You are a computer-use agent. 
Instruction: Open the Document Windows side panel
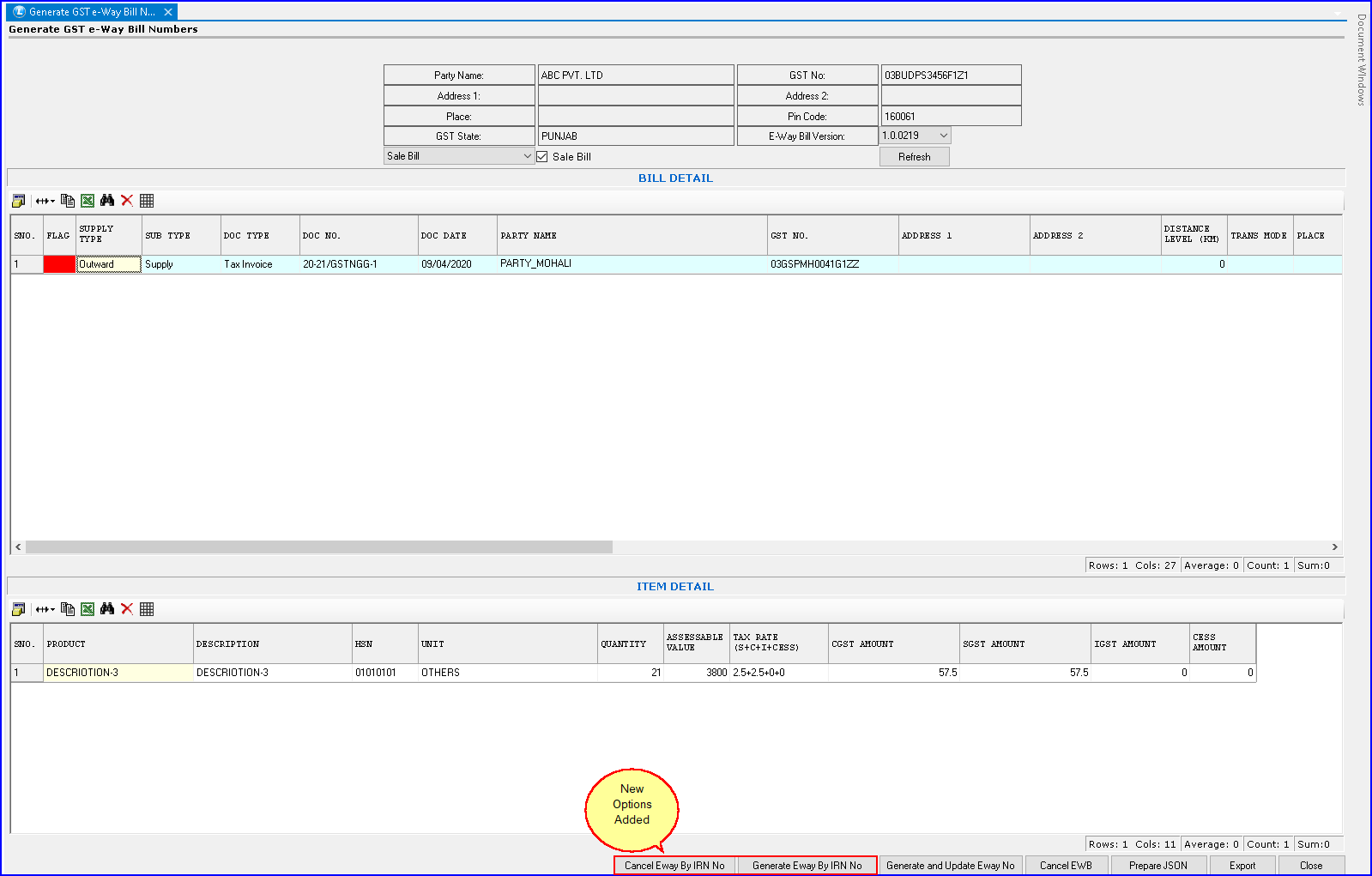1361,59
